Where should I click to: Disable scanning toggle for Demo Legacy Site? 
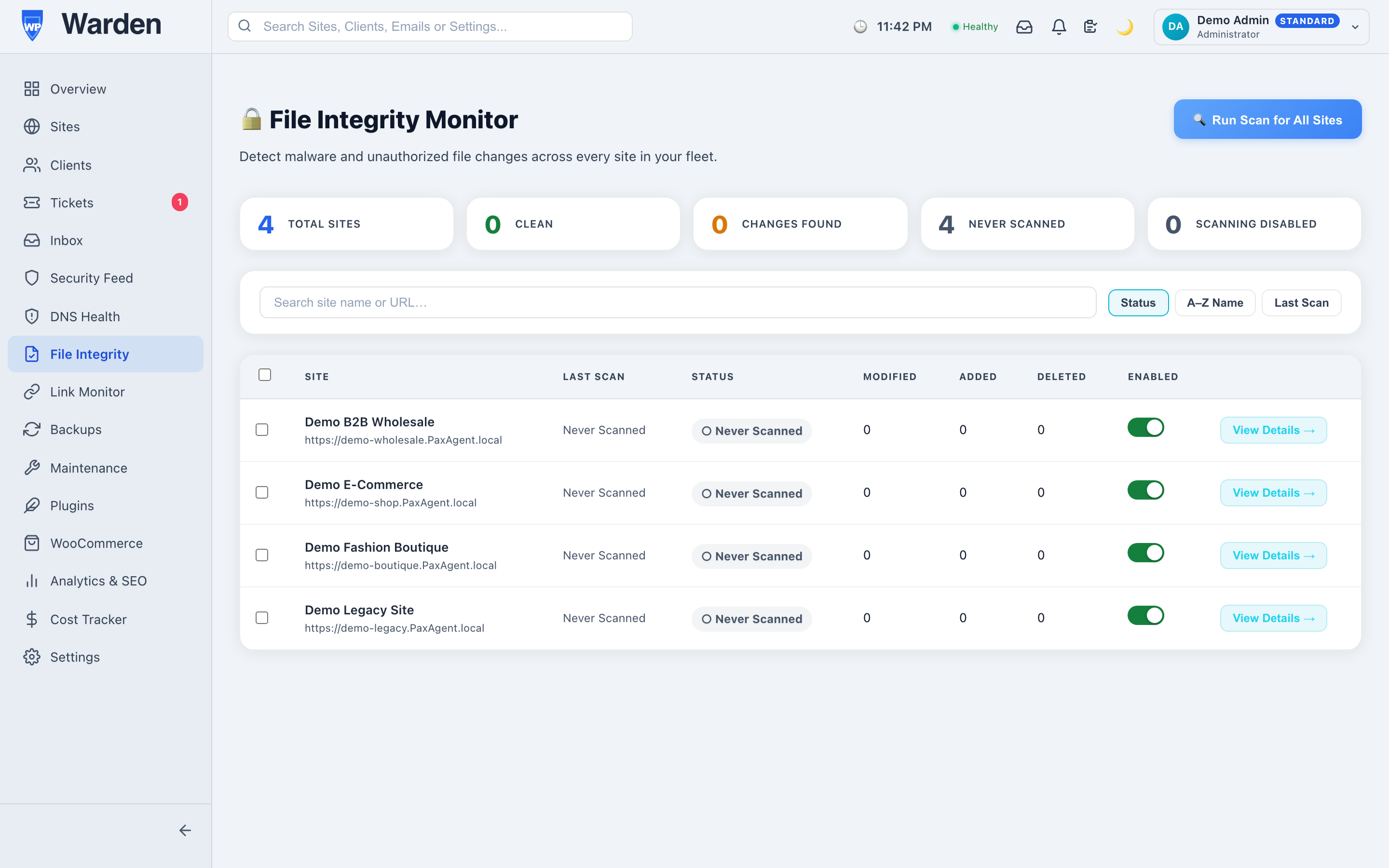(1145, 615)
